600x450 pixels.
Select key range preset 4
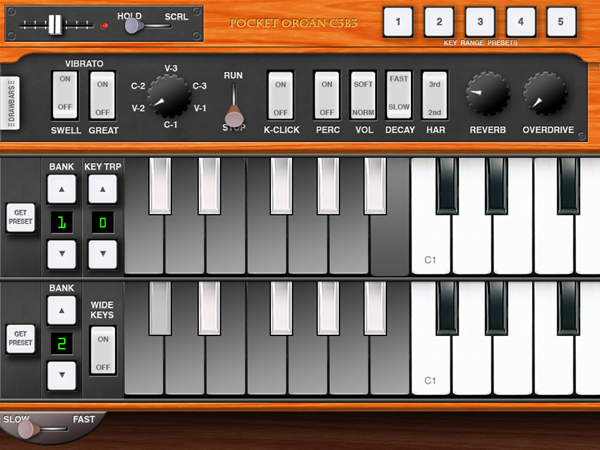521,22
